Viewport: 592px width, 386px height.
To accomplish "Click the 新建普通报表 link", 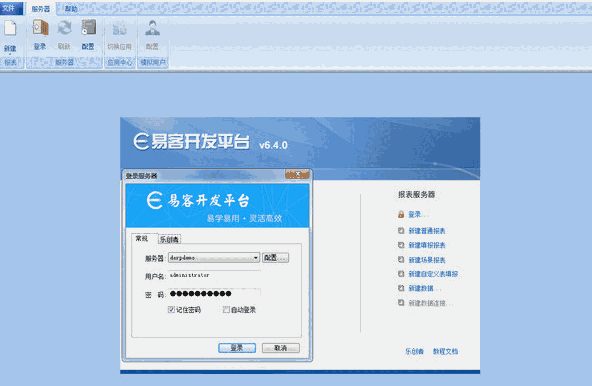I will [x=427, y=231].
